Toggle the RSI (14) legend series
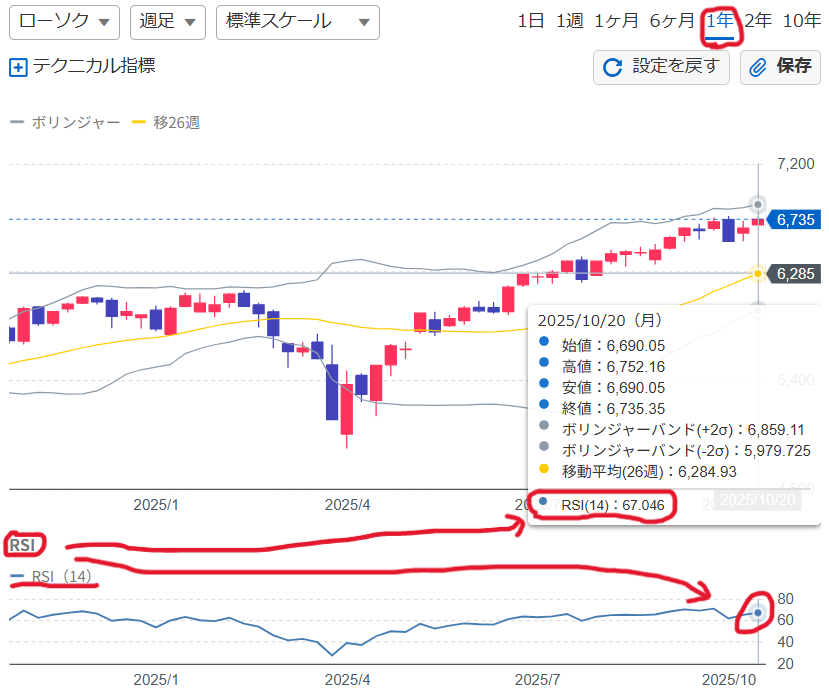 52,576
